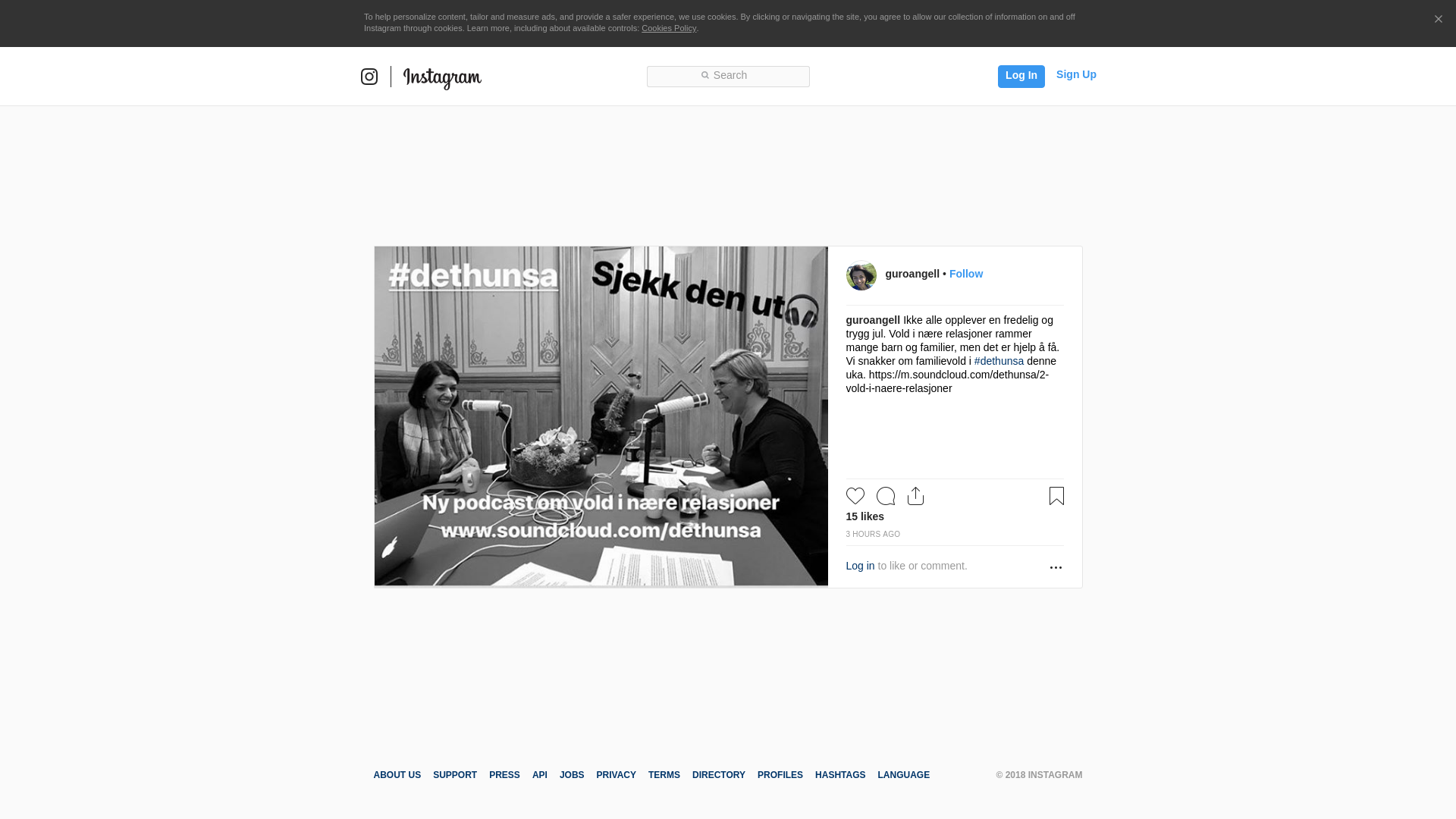Screen dimensions: 1456x819
Task: Open HASHTAGS footer item
Action: click(840, 775)
